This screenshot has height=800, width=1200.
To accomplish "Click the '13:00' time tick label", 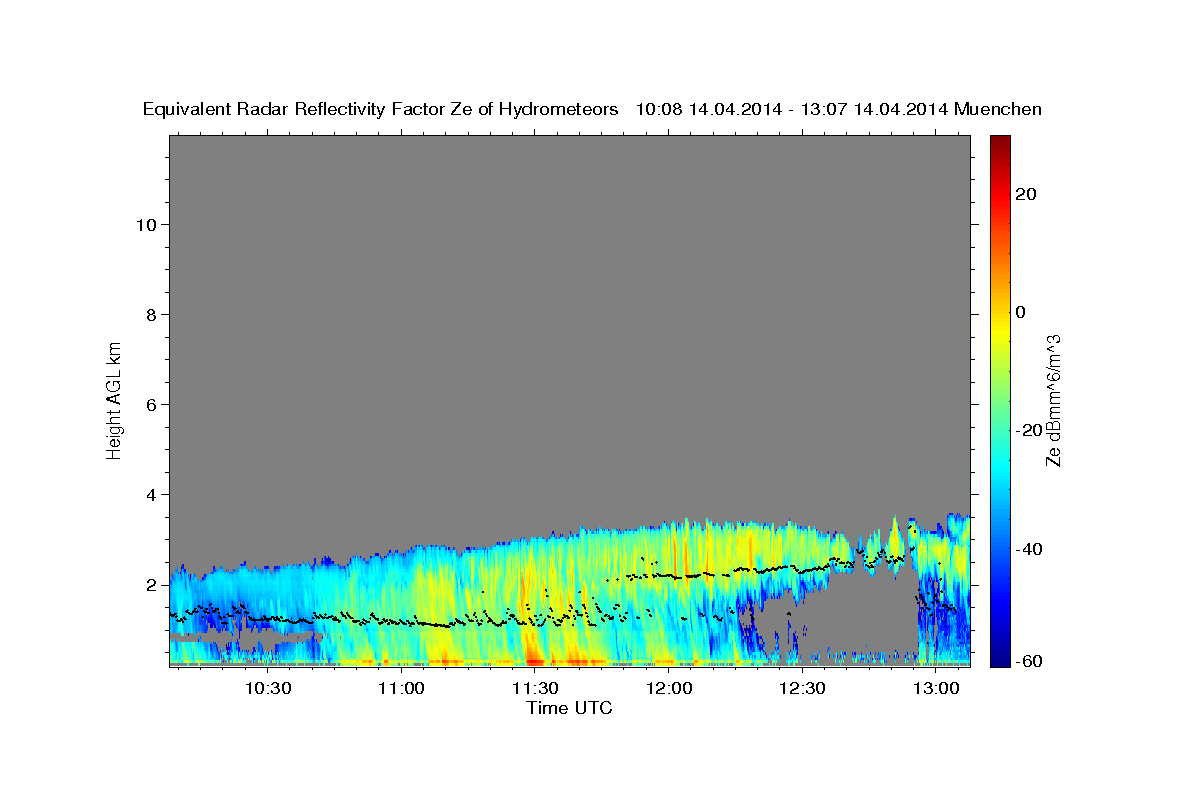I will click(936, 688).
